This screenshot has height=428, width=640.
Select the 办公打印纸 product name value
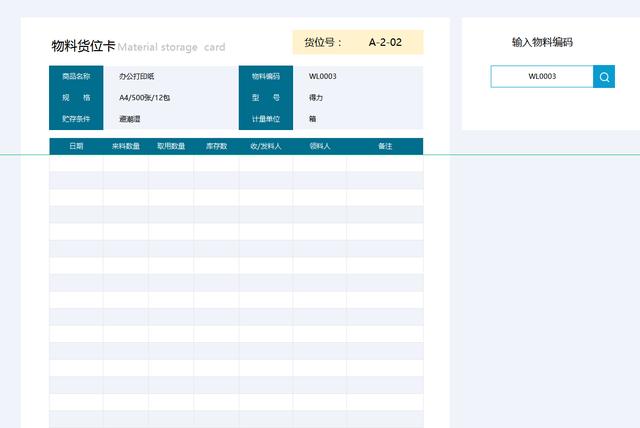point(136,76)
